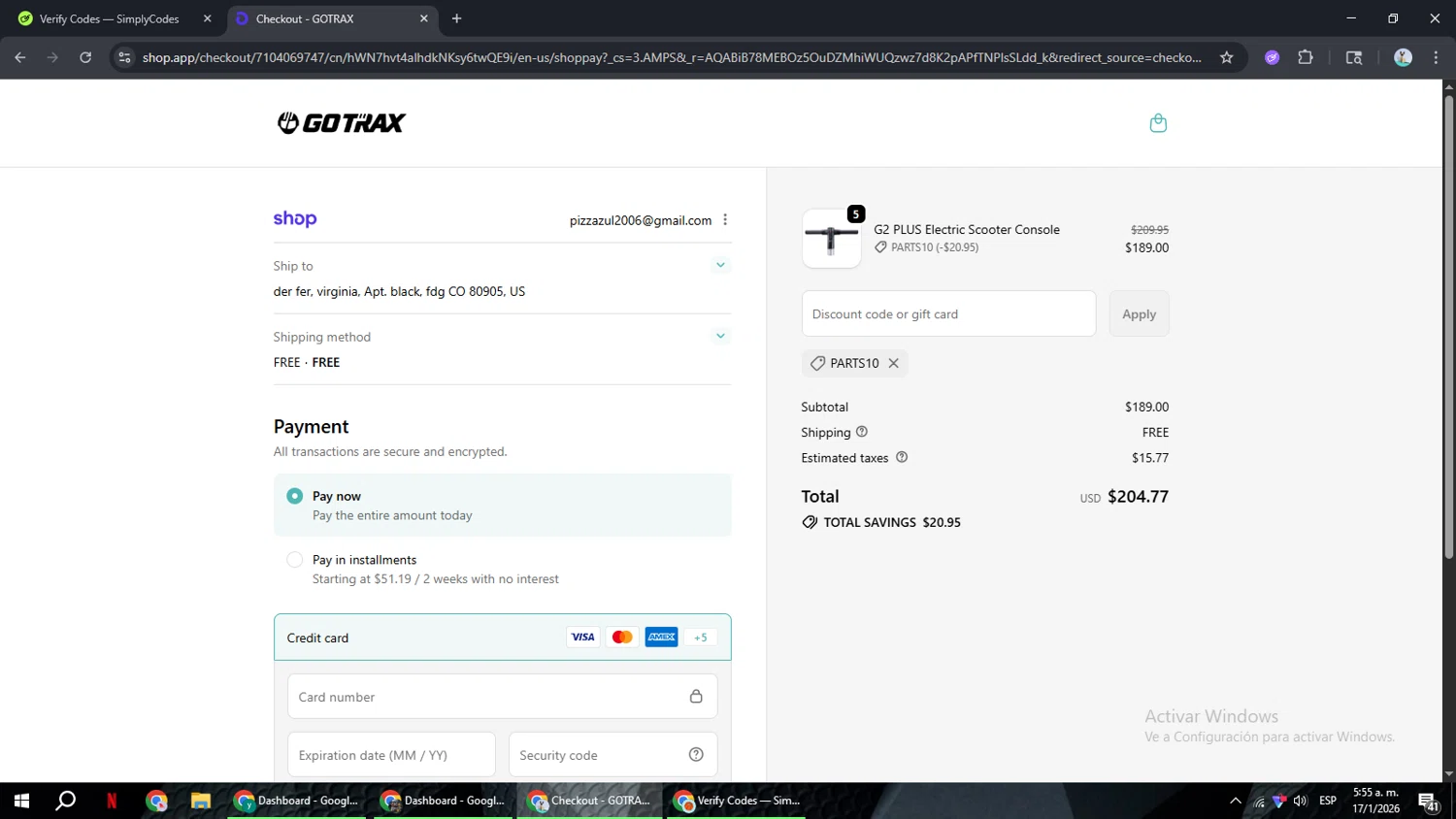The image size is (1456, 819).
Task: Click the lock icon in Card number field
Action: point(696,697)
